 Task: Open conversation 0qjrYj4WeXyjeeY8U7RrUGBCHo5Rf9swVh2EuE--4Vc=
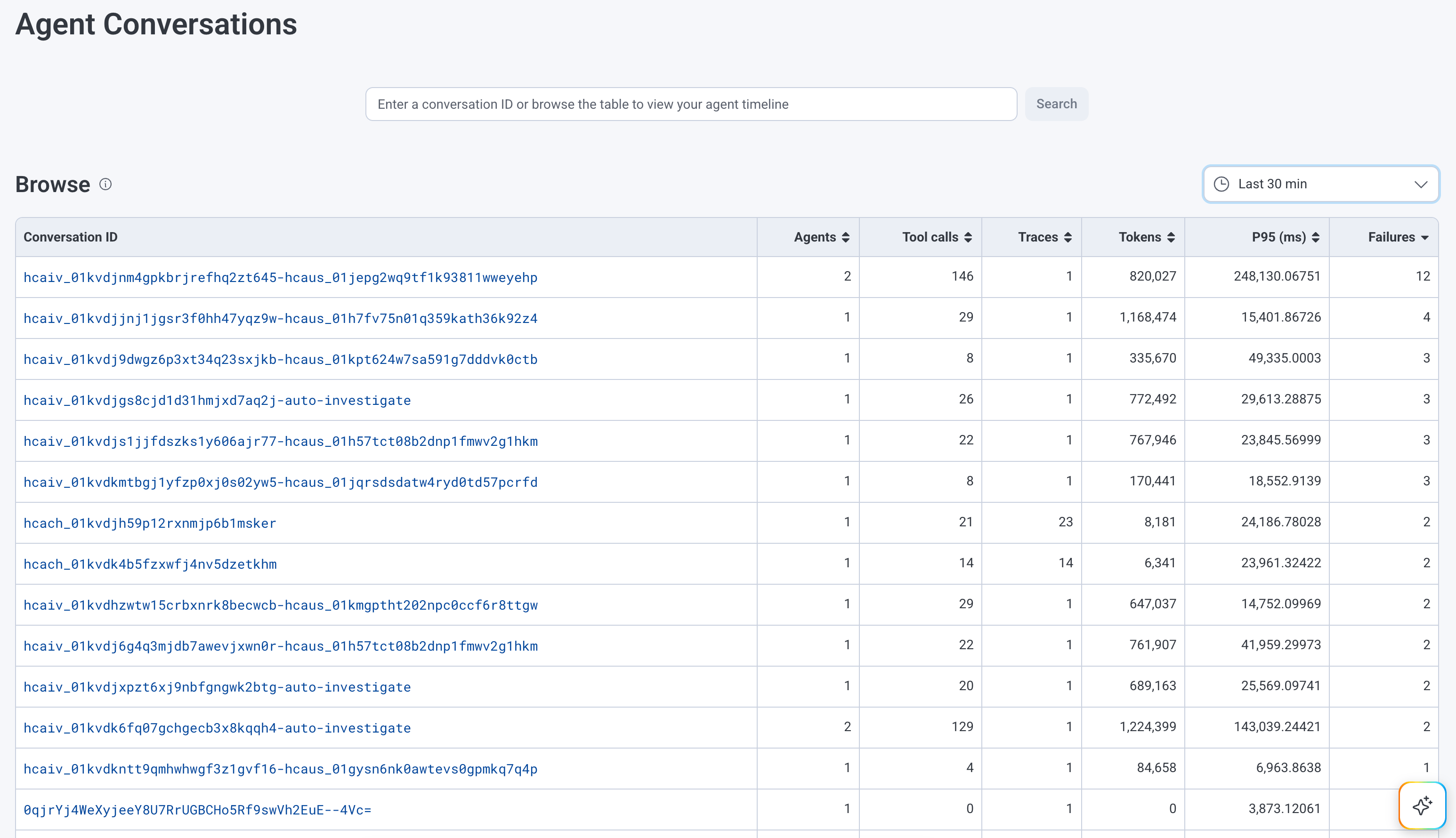tap(197, 810)
